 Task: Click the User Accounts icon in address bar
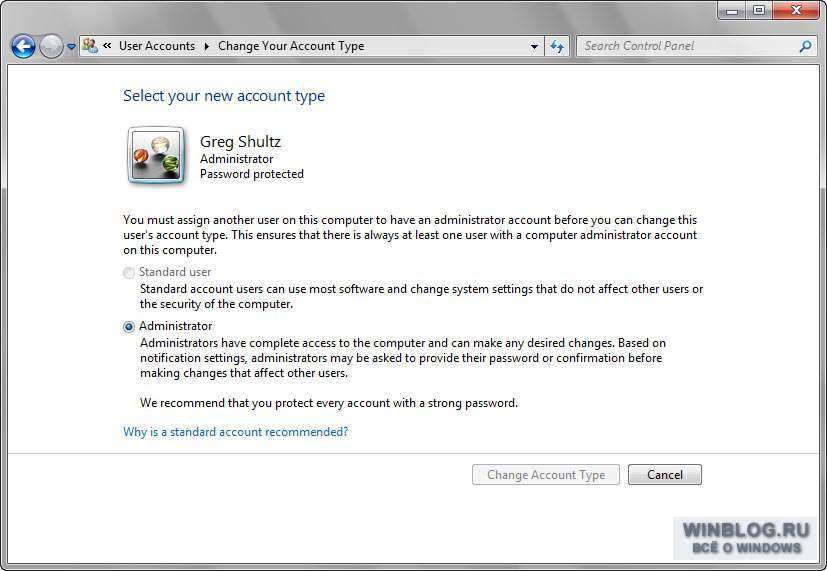(x=90, y=46)
